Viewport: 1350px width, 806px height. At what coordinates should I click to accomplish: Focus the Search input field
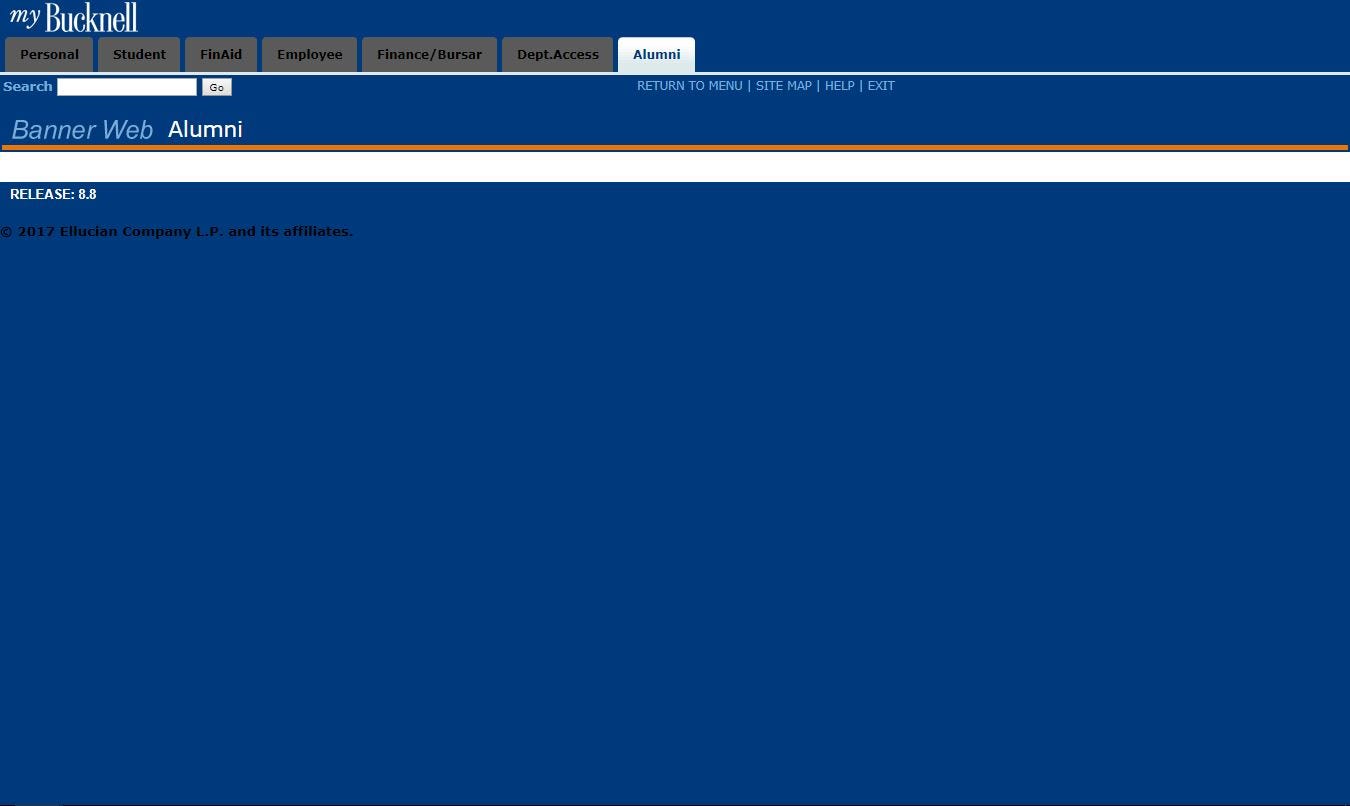tap(127, 87)
